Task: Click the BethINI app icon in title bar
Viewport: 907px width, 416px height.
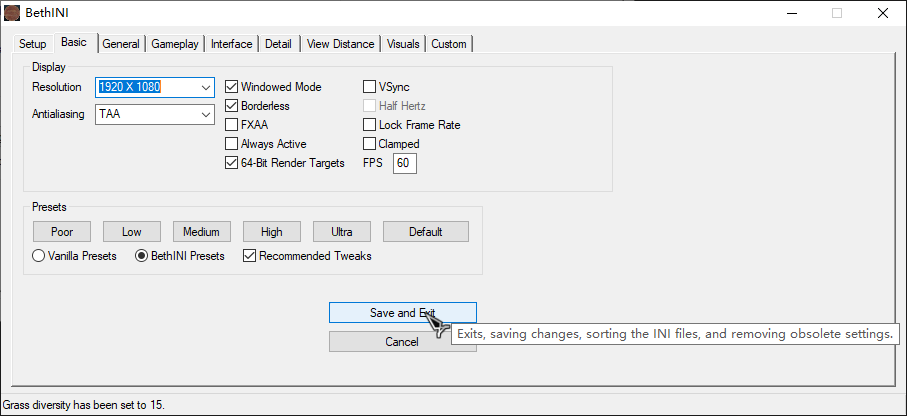Action: pos(12,13)
